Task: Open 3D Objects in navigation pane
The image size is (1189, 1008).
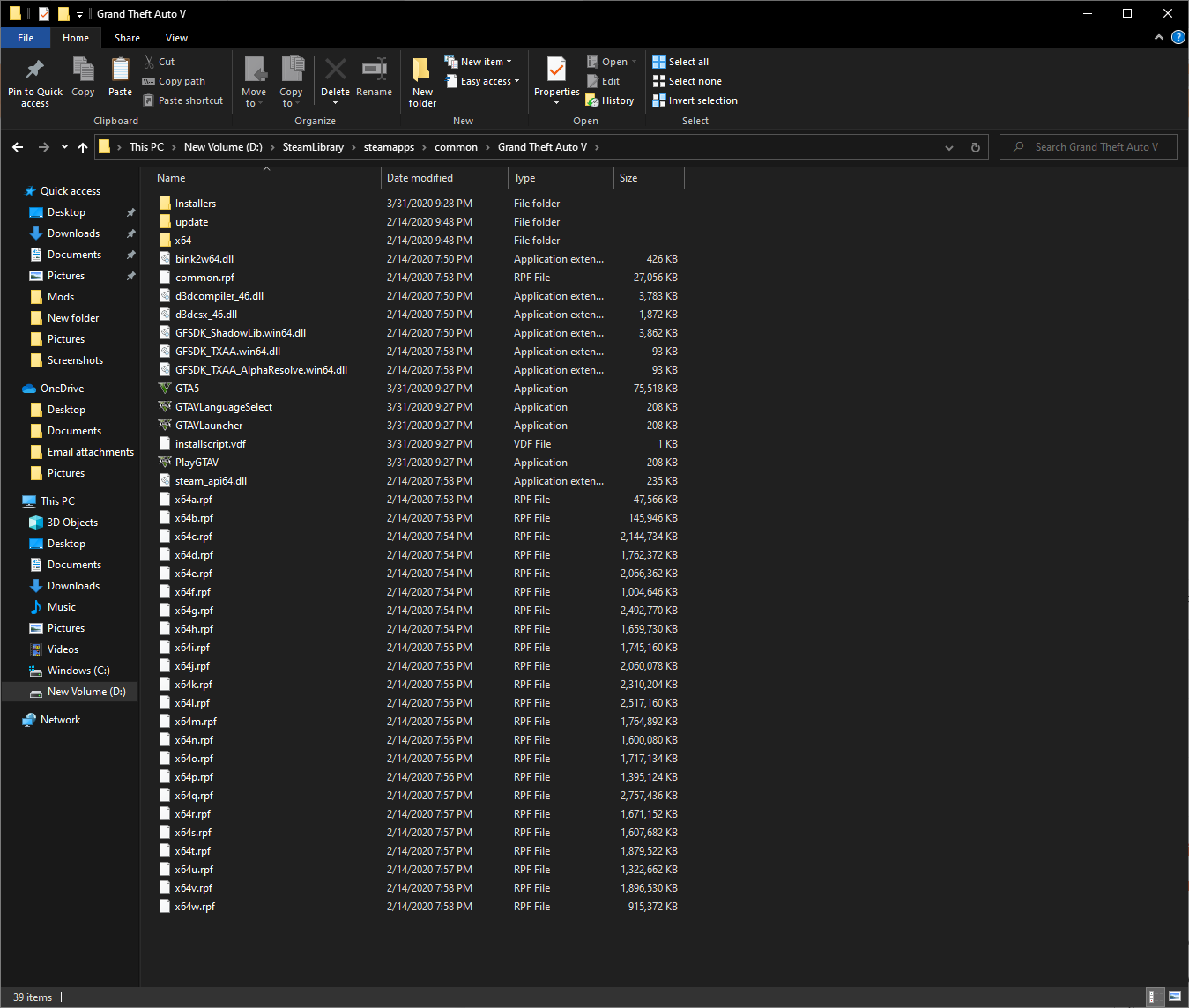Action: tap(72, 523)
